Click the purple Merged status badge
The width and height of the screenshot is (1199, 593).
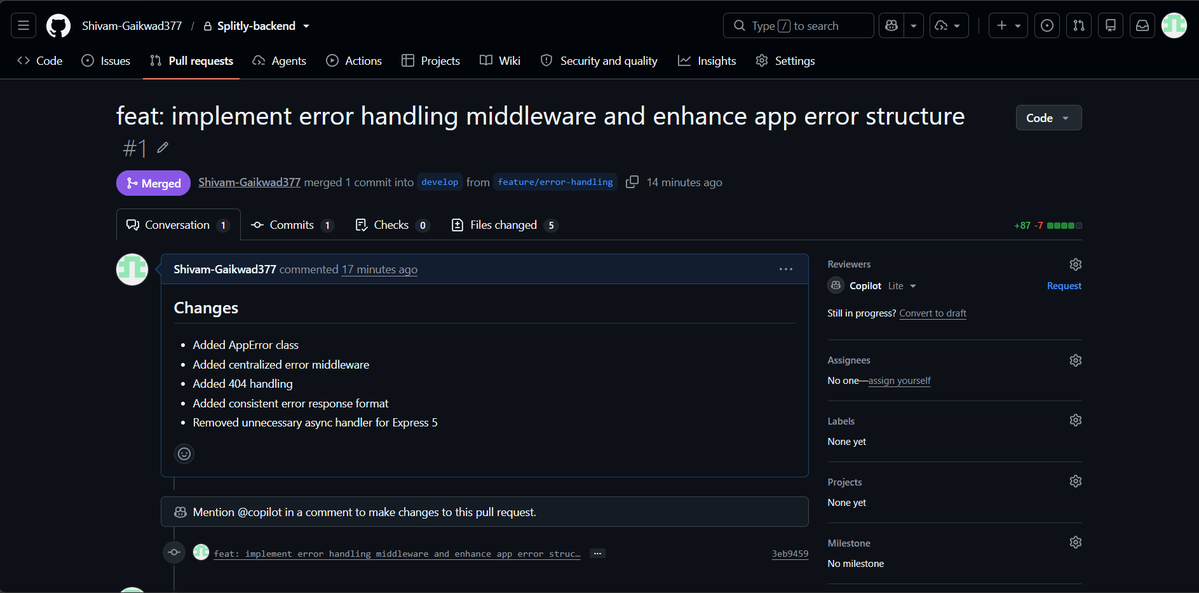pos(154,183)
